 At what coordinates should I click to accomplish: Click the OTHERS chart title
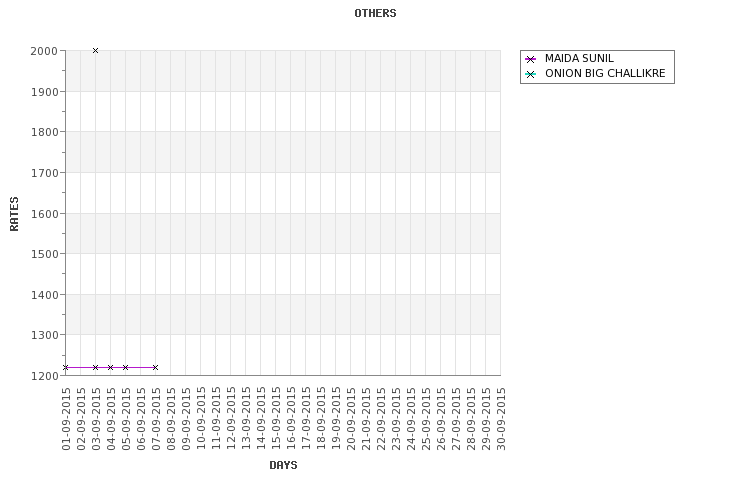[x=375, y=14]
